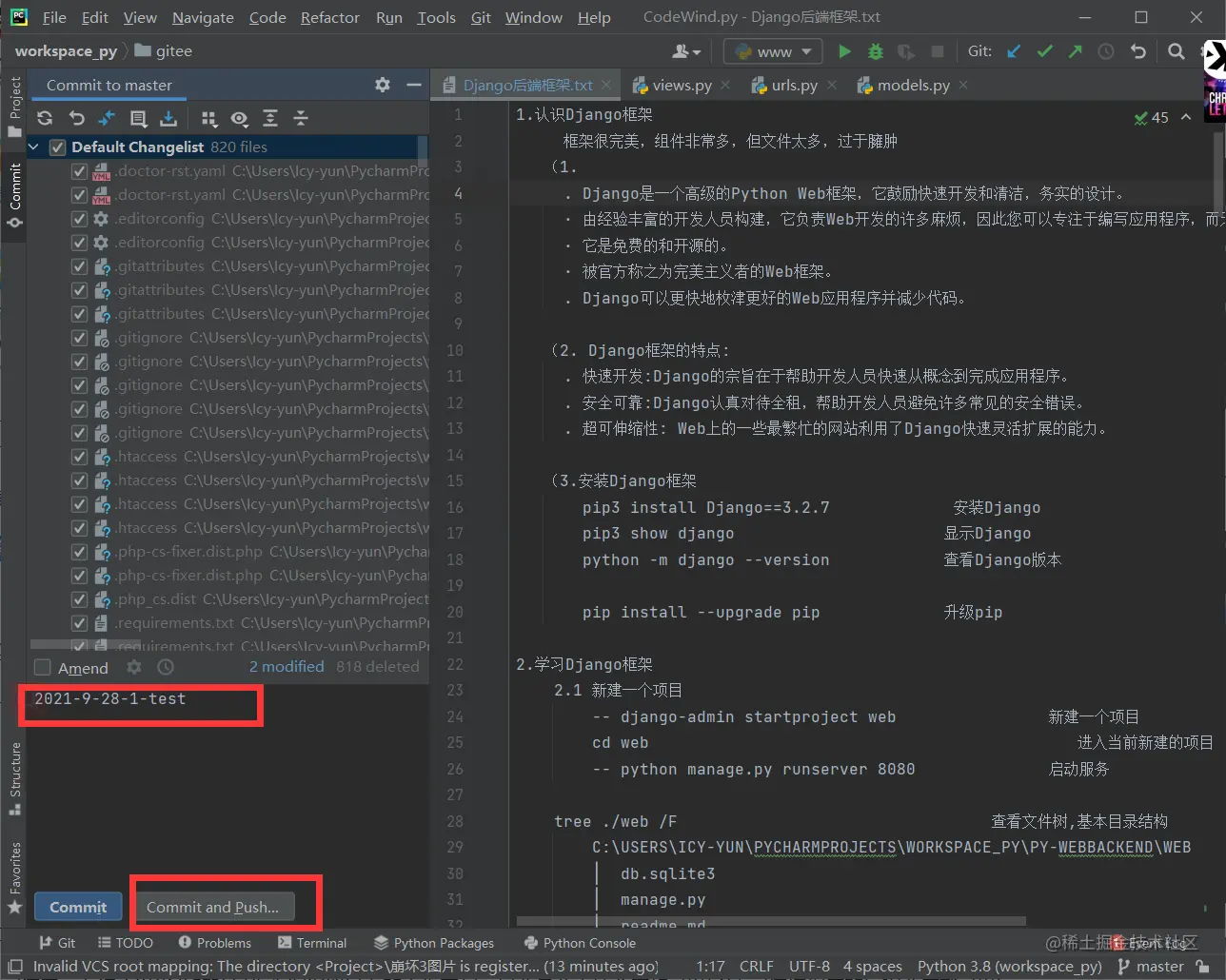Image resolution: width=1226 pixels, height=980 pixels.
Task: Uncheck the .php_cs.dist file checkbox
Action: (x=80, y=599)
